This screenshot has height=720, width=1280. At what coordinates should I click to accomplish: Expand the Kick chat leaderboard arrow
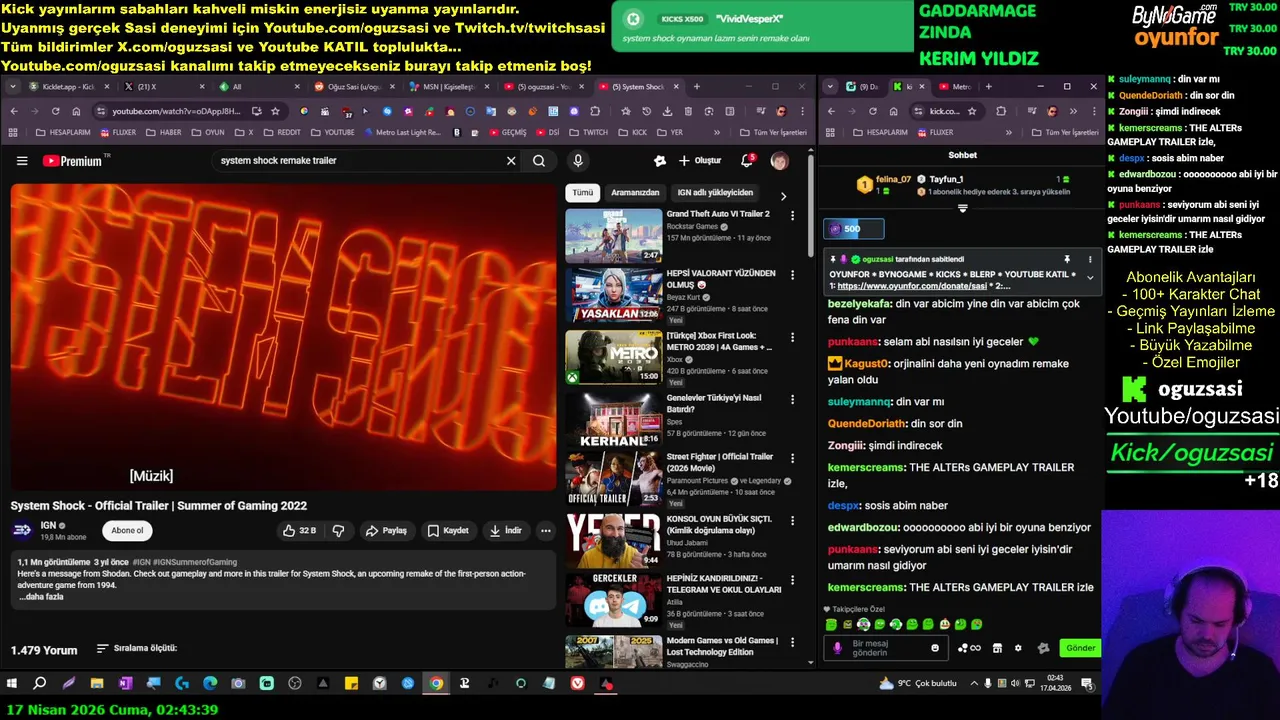tap(962, 209)
